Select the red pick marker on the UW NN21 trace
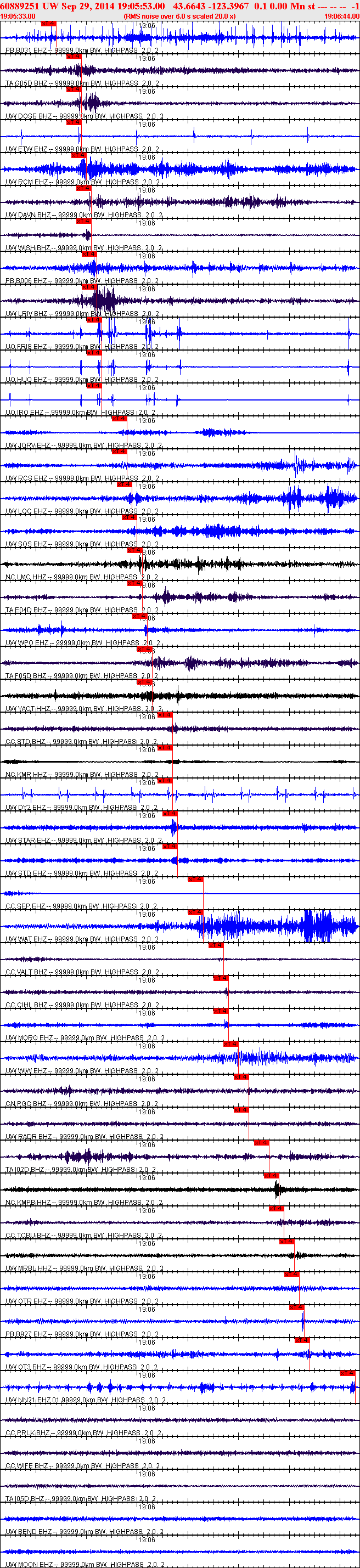The width and height of the screenshot is (360, 1568). click(x=347, y=1373)
